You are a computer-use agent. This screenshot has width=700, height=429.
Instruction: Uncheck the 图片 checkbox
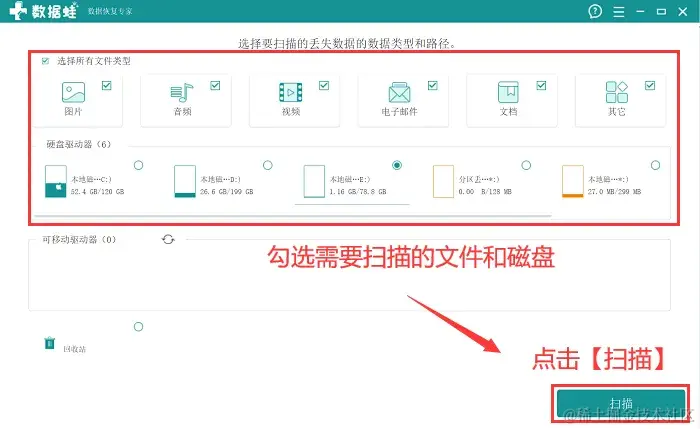point(106,85)
